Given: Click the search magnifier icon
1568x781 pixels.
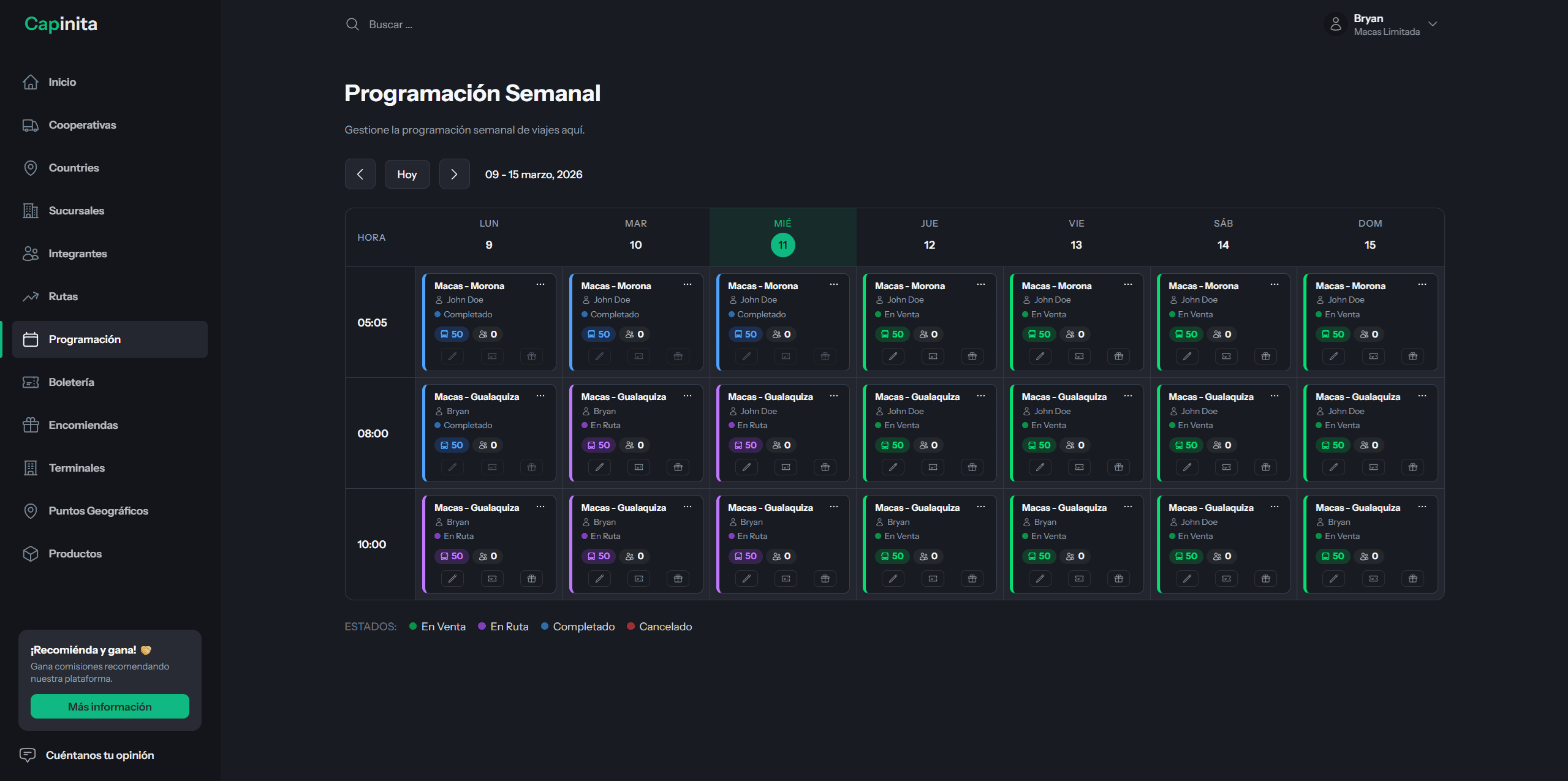Looking at the screenshot, I should point(352,25).
